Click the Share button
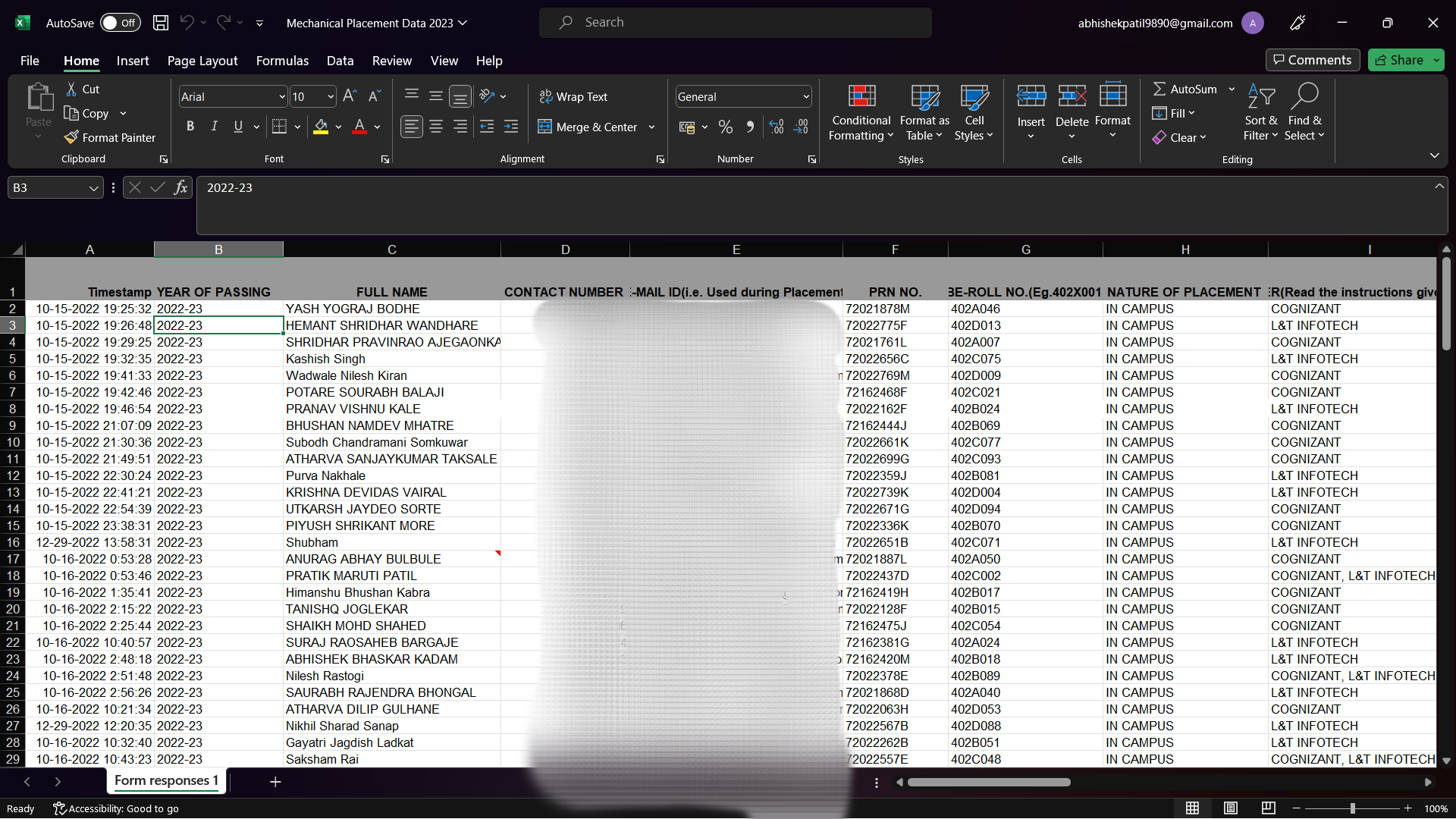The height and width of the screenshot is (819, 1456). (1399, 60)
